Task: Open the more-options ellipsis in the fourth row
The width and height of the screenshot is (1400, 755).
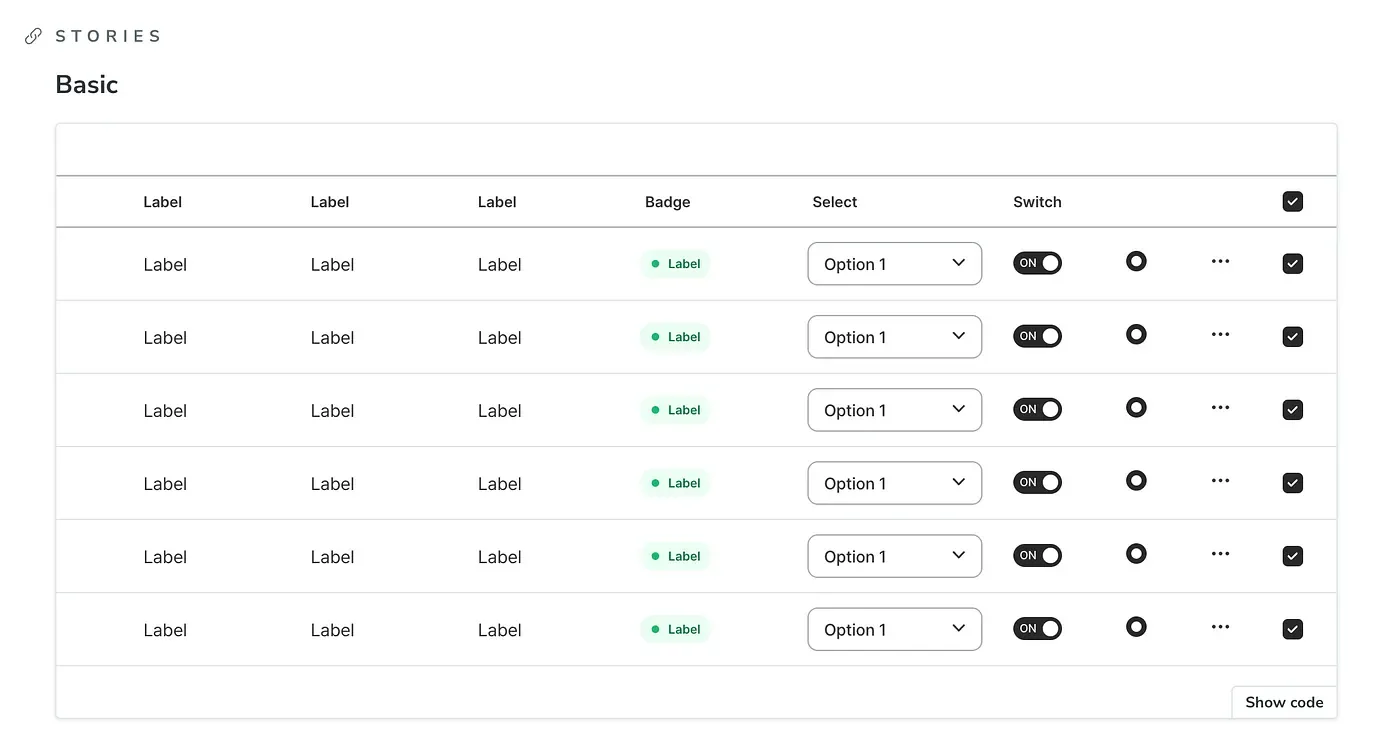Action: [x=1220, y=480]
